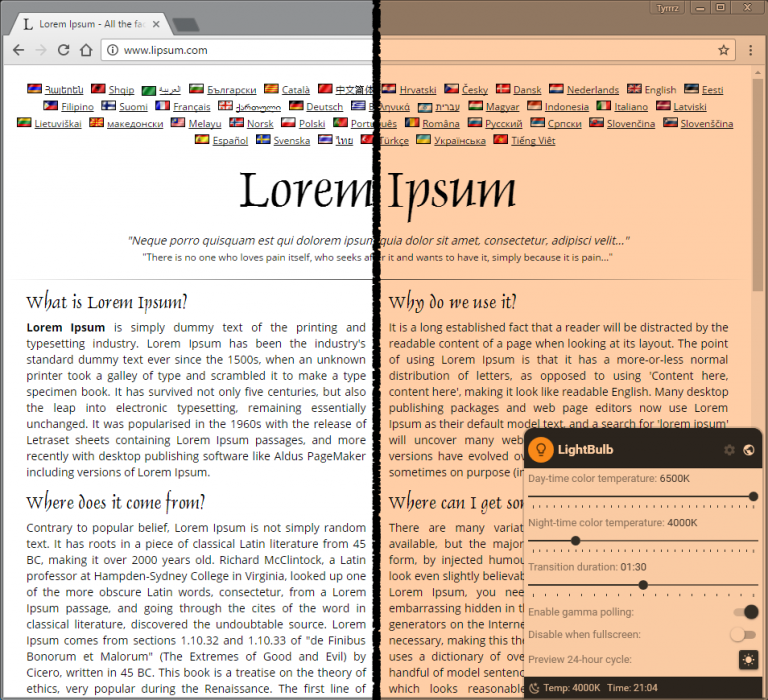Screen dimensions: 768x700
Task: Start the 24-hour cycle preview sun button
Action: coord(748,660)
